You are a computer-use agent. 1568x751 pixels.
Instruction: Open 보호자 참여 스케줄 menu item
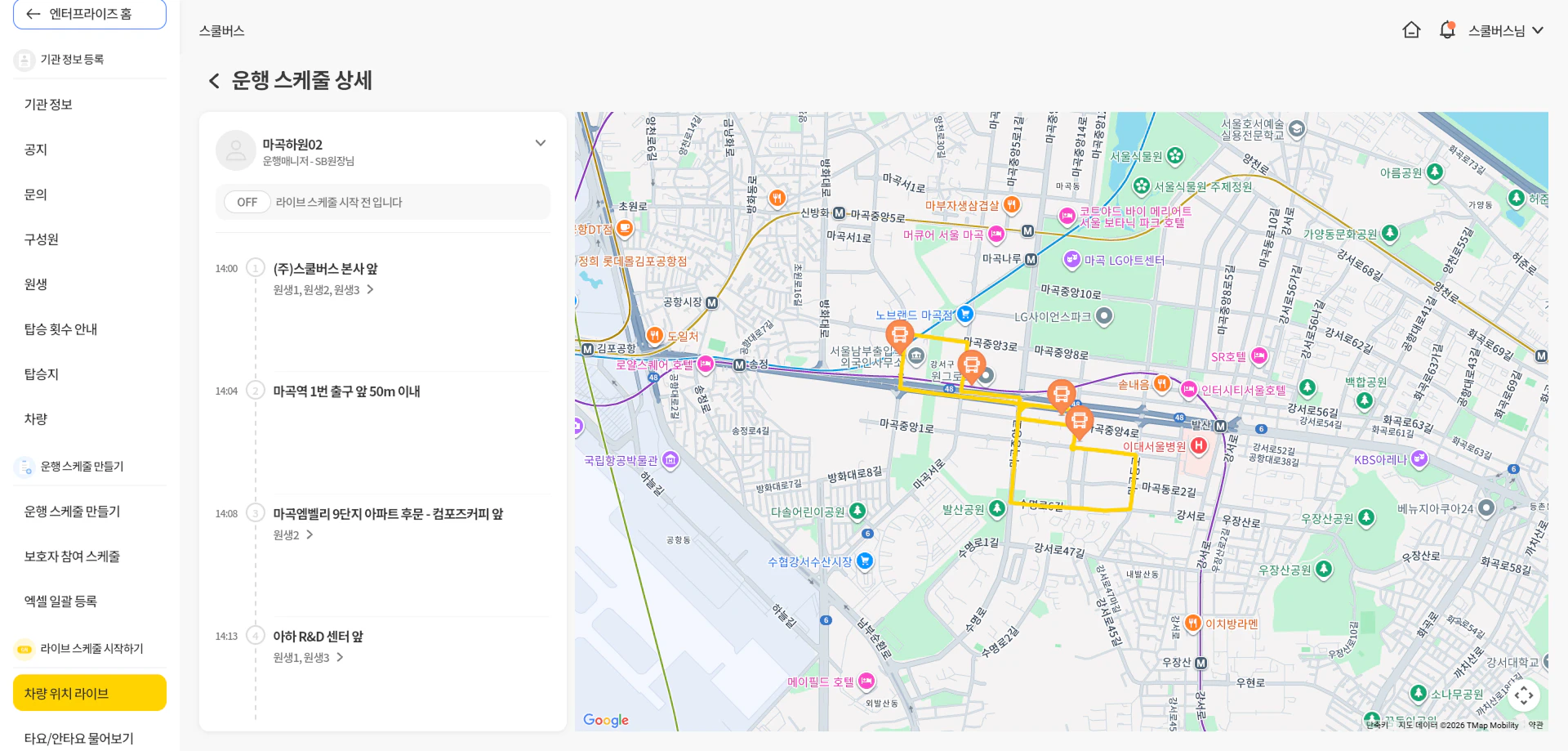click(72, 557)
